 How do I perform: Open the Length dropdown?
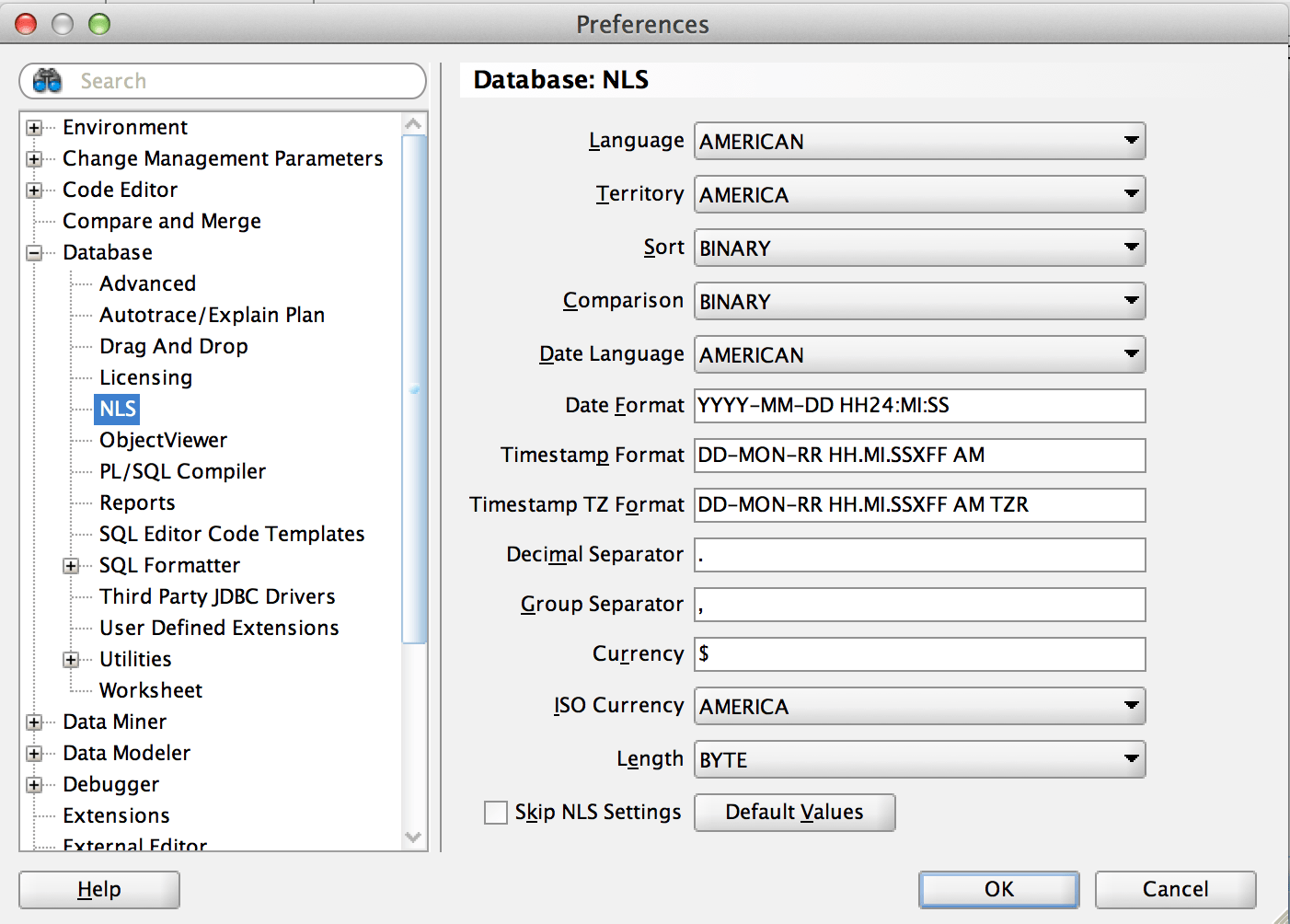tap(1131, 759)
